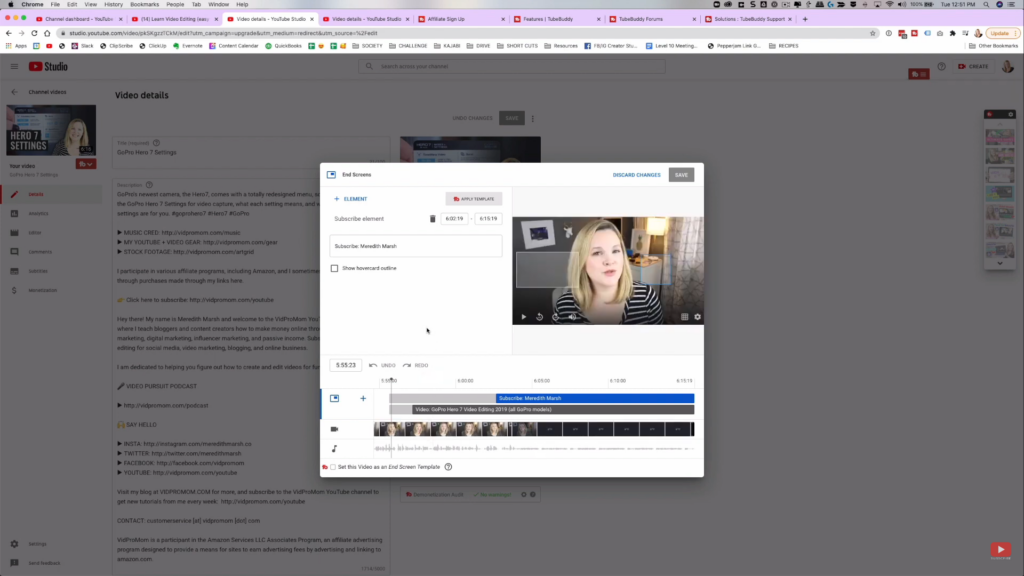Select the video track camera icon
Image resolution: width=1024 pixels, height=576 pixels.
(x=334, y=429)
